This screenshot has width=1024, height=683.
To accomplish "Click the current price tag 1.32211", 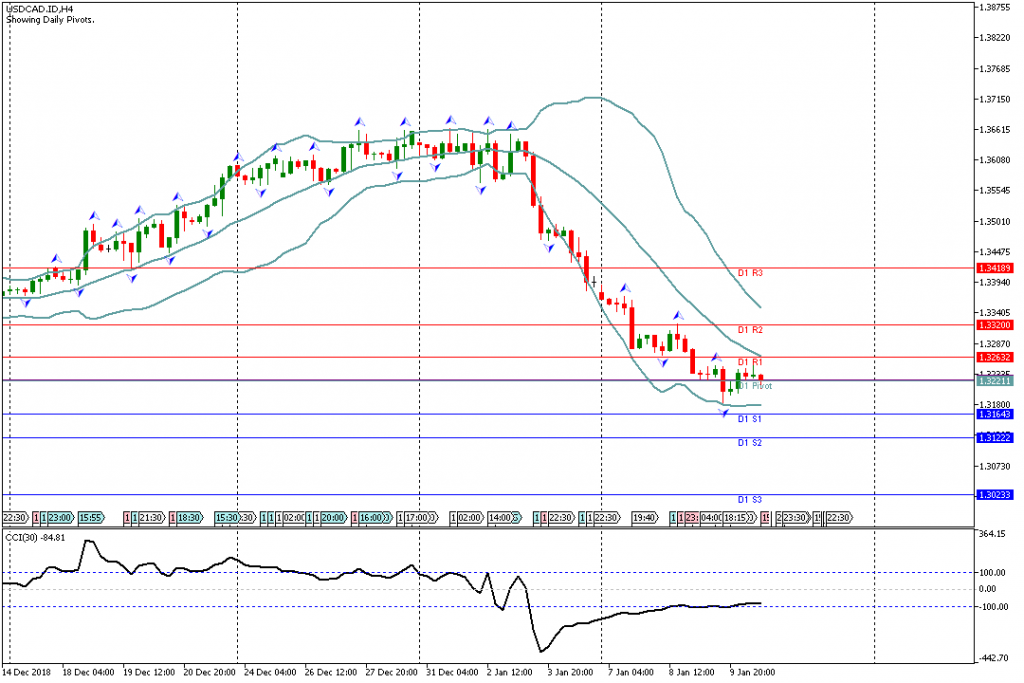I will tap(997, 381).
